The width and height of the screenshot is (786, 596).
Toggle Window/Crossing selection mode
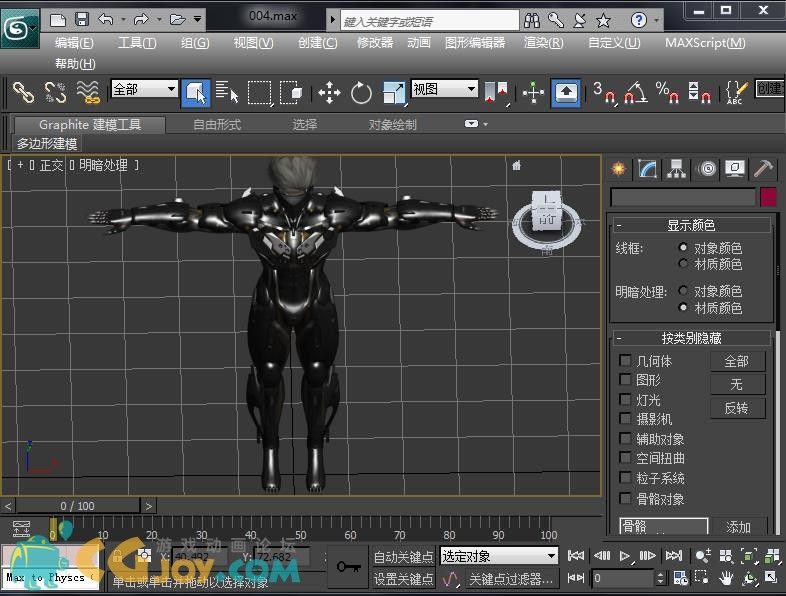point(291,93)
